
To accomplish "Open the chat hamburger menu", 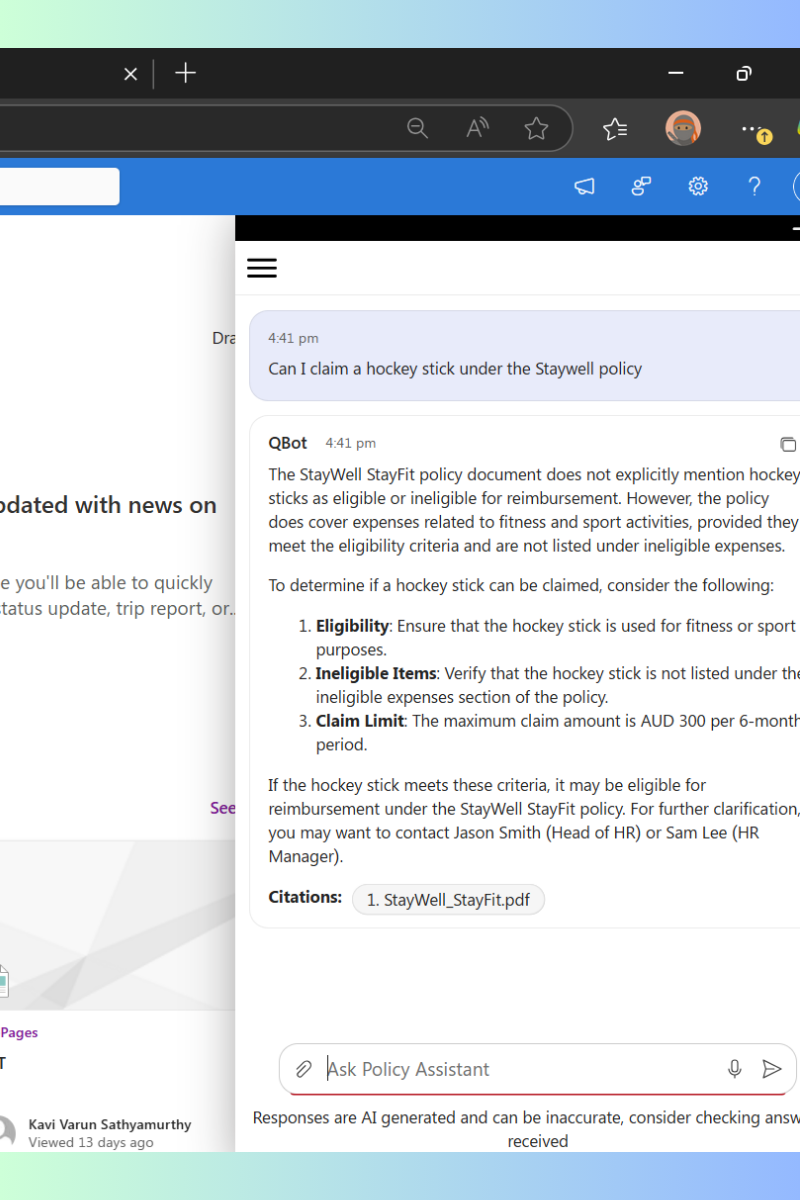I will 262,268.
